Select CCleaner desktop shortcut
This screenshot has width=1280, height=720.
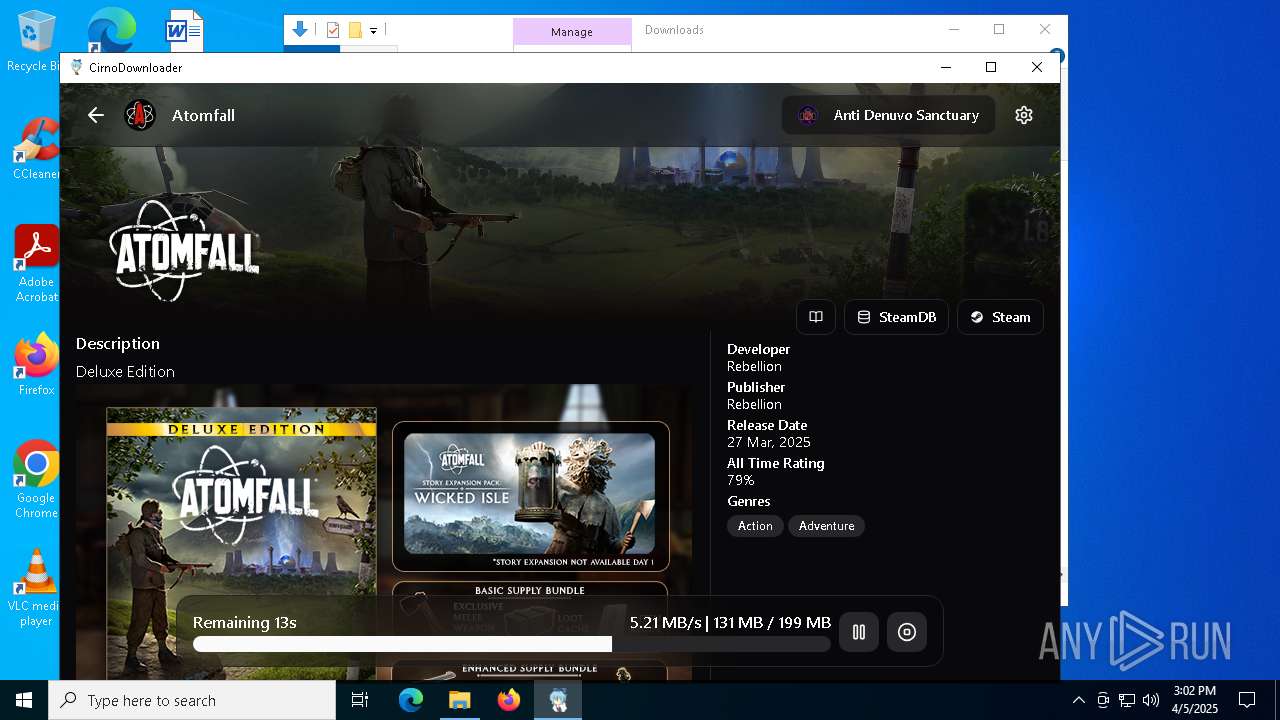(36, 150)
